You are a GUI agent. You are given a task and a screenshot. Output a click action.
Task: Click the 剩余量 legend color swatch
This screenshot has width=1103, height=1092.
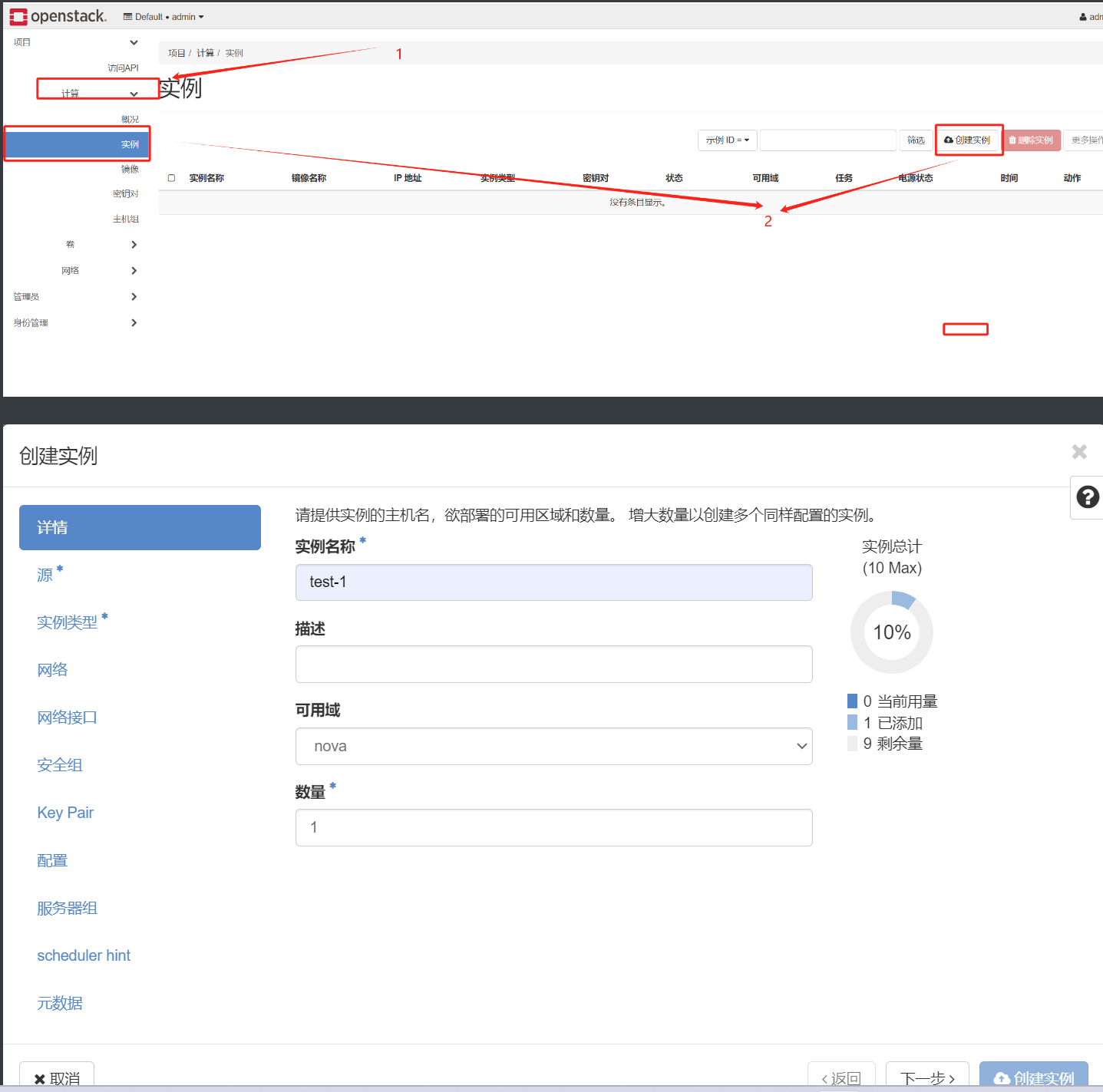(x=852, y=743)
